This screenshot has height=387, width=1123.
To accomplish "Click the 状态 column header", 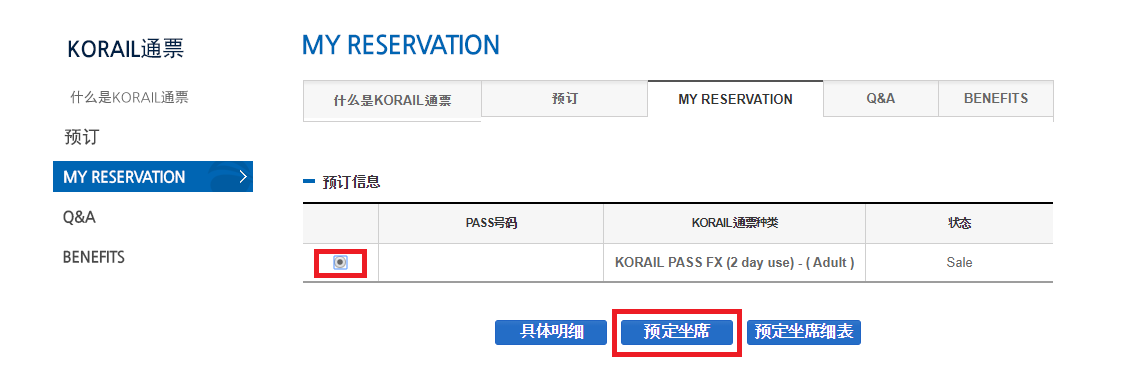I will click(x=959, y=224).
